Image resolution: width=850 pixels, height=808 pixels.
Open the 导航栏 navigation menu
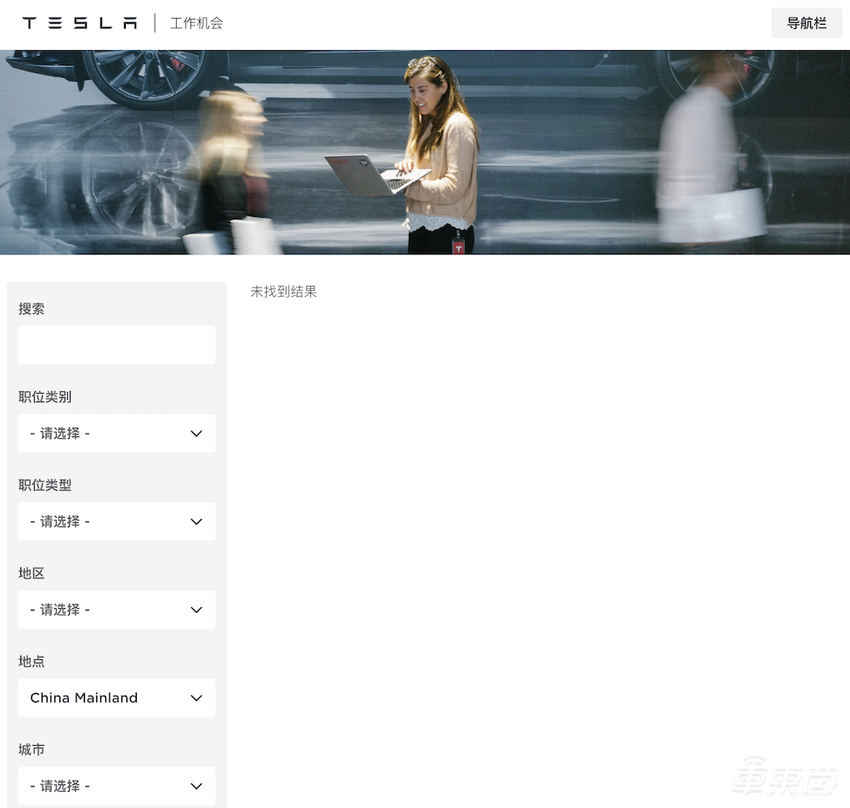pyautogui.click(x=806, y=23)
